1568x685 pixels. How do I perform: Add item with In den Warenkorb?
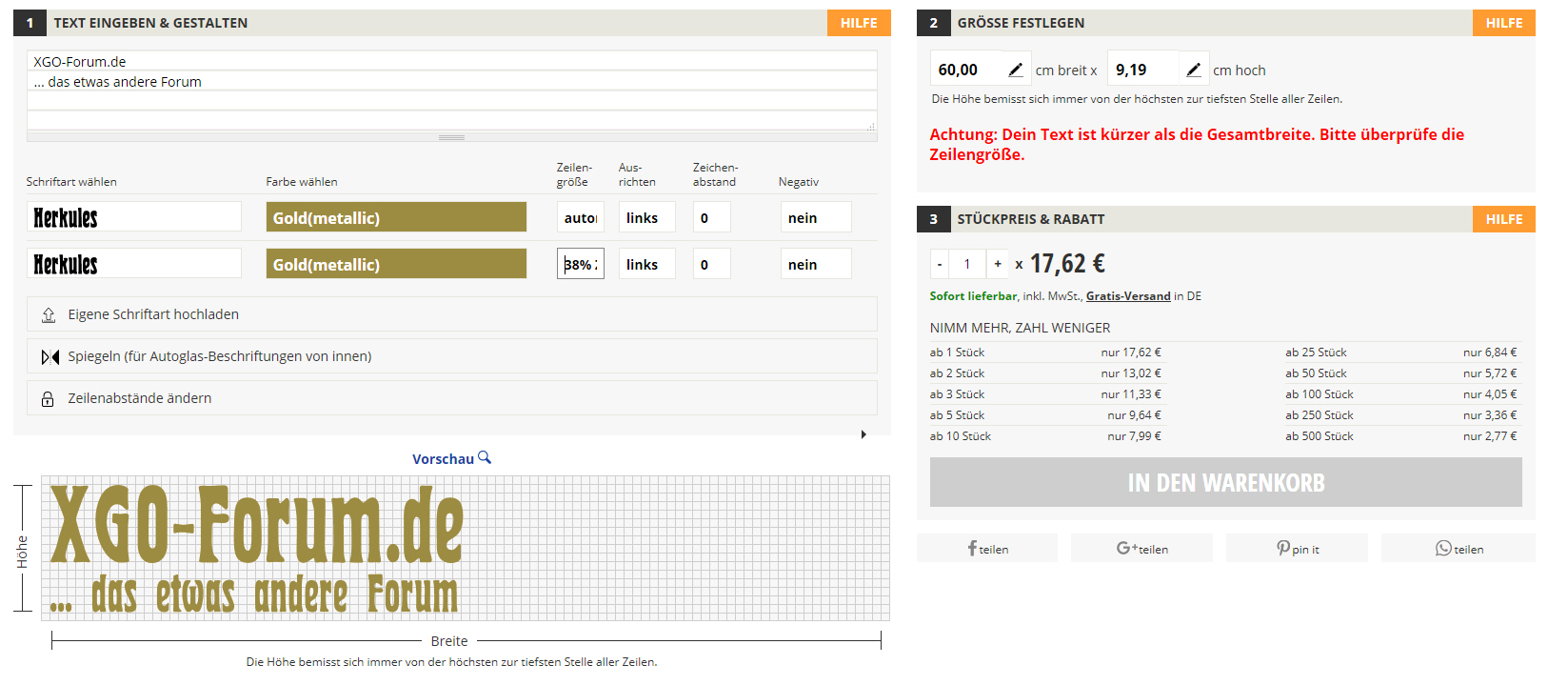[x=1225, y=482]
